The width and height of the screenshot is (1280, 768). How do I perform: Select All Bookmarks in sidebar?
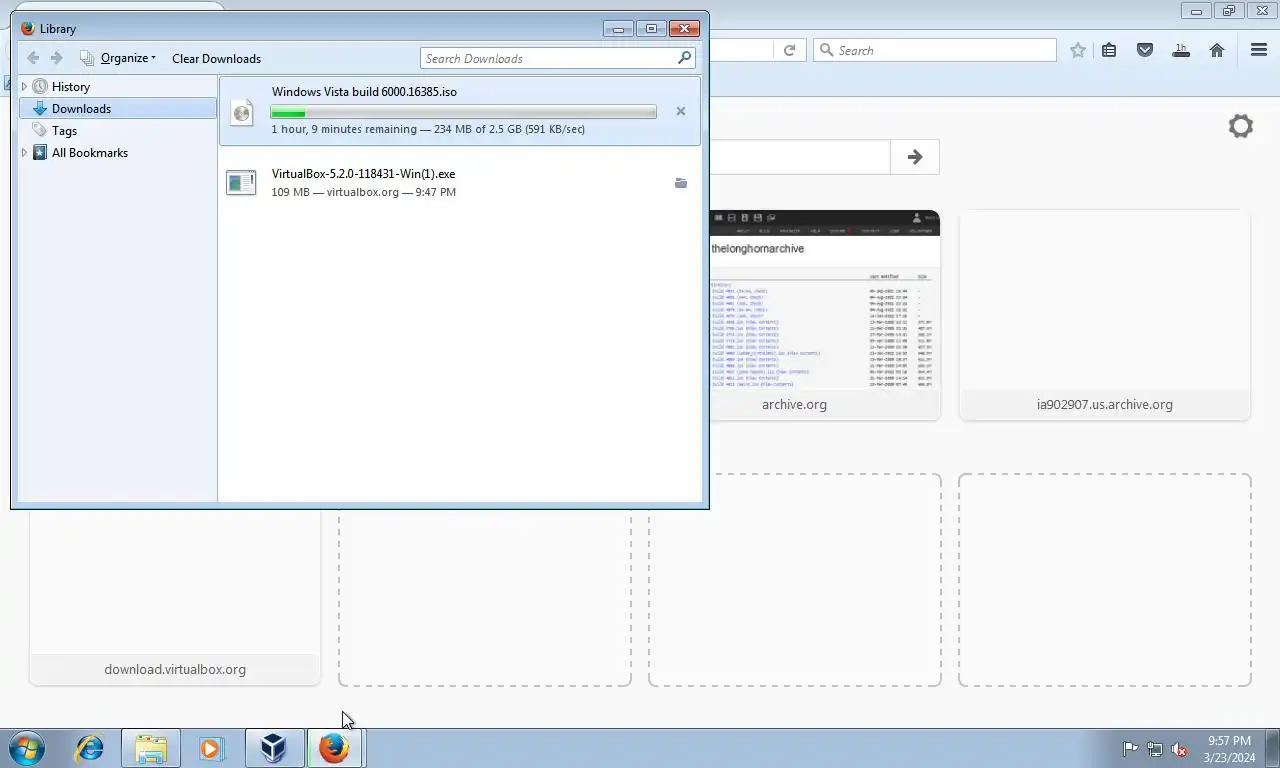tap(89, 153)
